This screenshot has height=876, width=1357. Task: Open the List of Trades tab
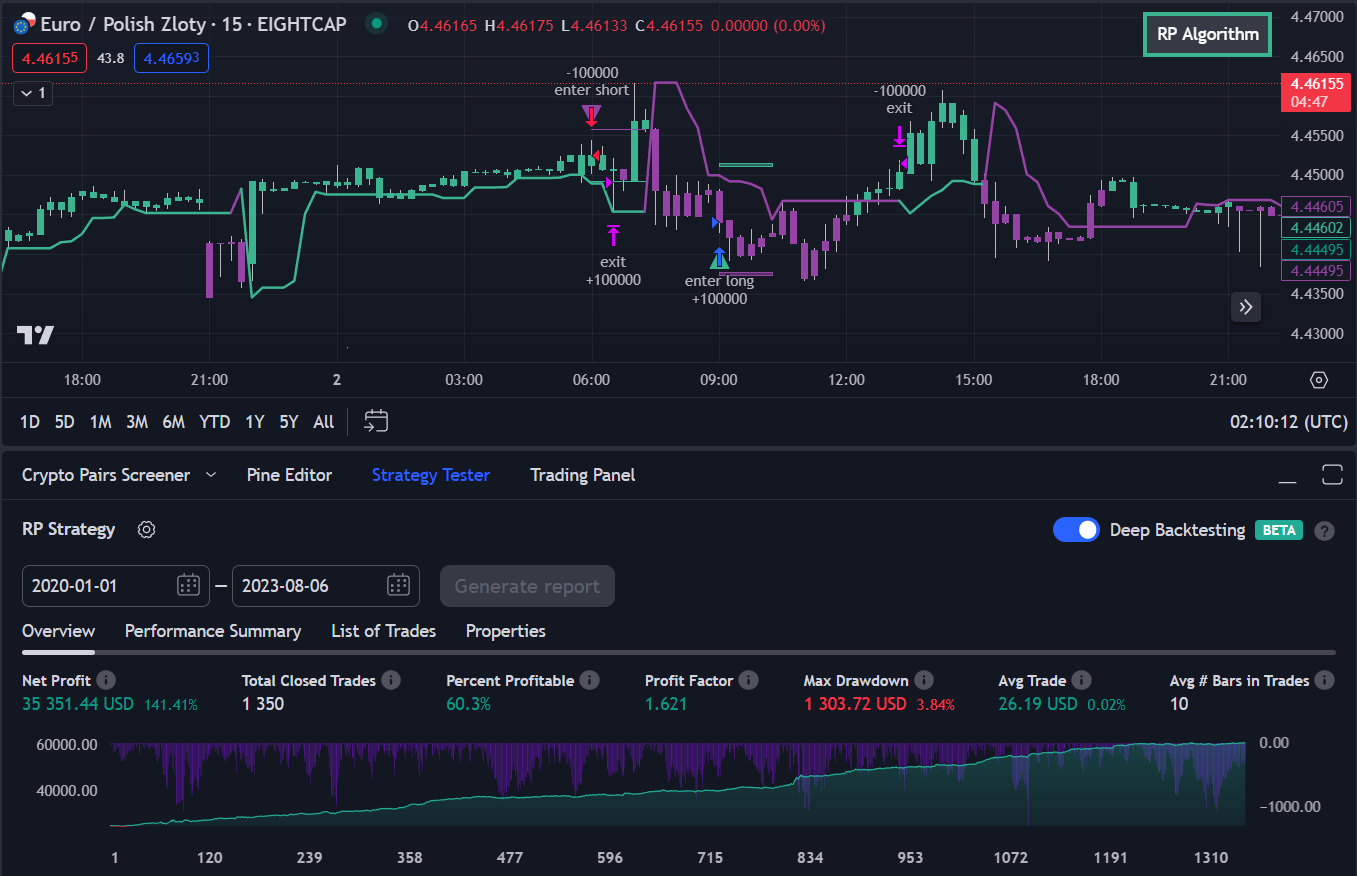coord(384,631)
